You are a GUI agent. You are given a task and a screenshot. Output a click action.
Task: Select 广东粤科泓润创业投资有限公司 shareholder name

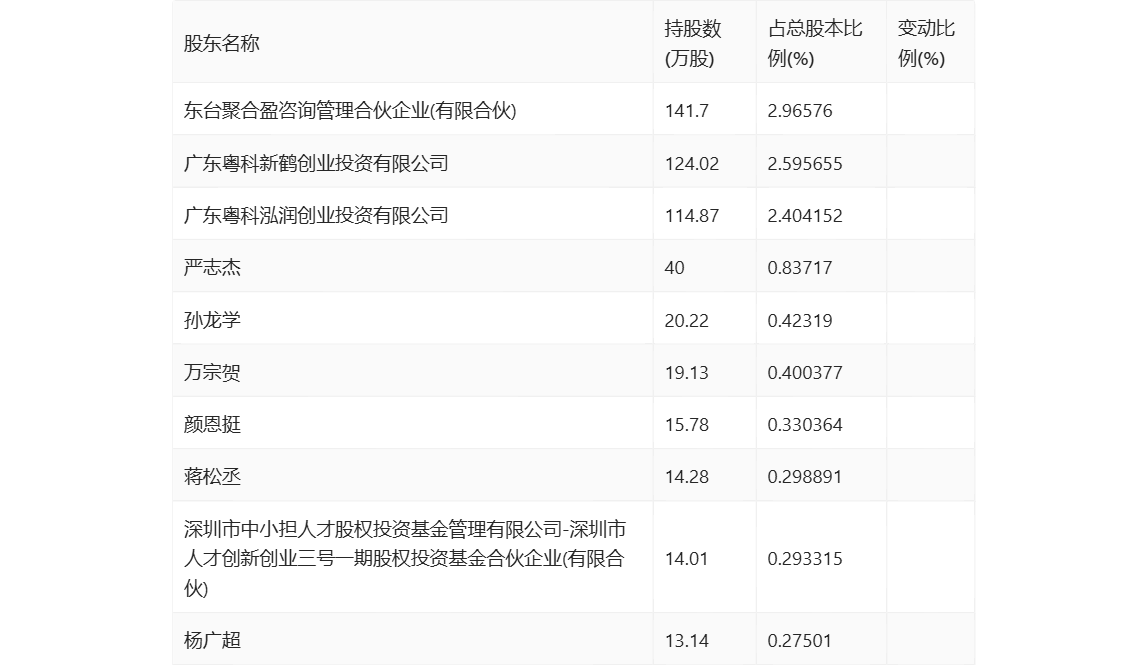[316, 215]
